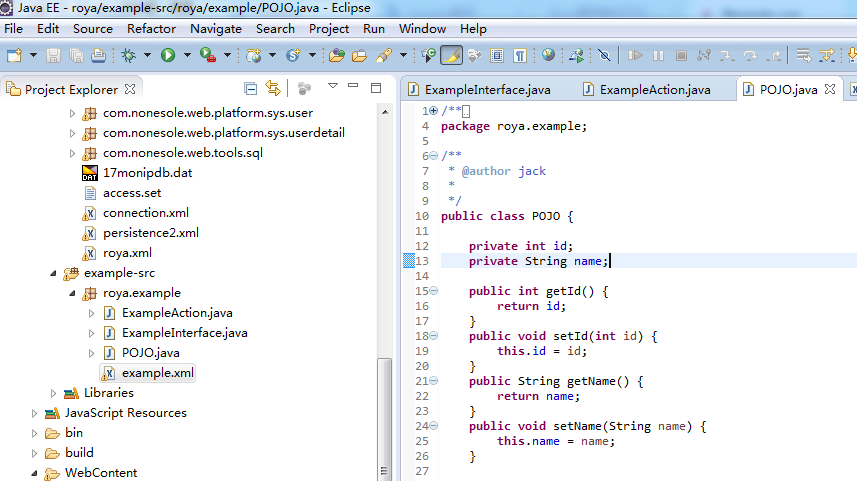This screenshot has height=481, width=857.
Task: Toggle Use Step Filters icon
Action: [x=827, y=55]
